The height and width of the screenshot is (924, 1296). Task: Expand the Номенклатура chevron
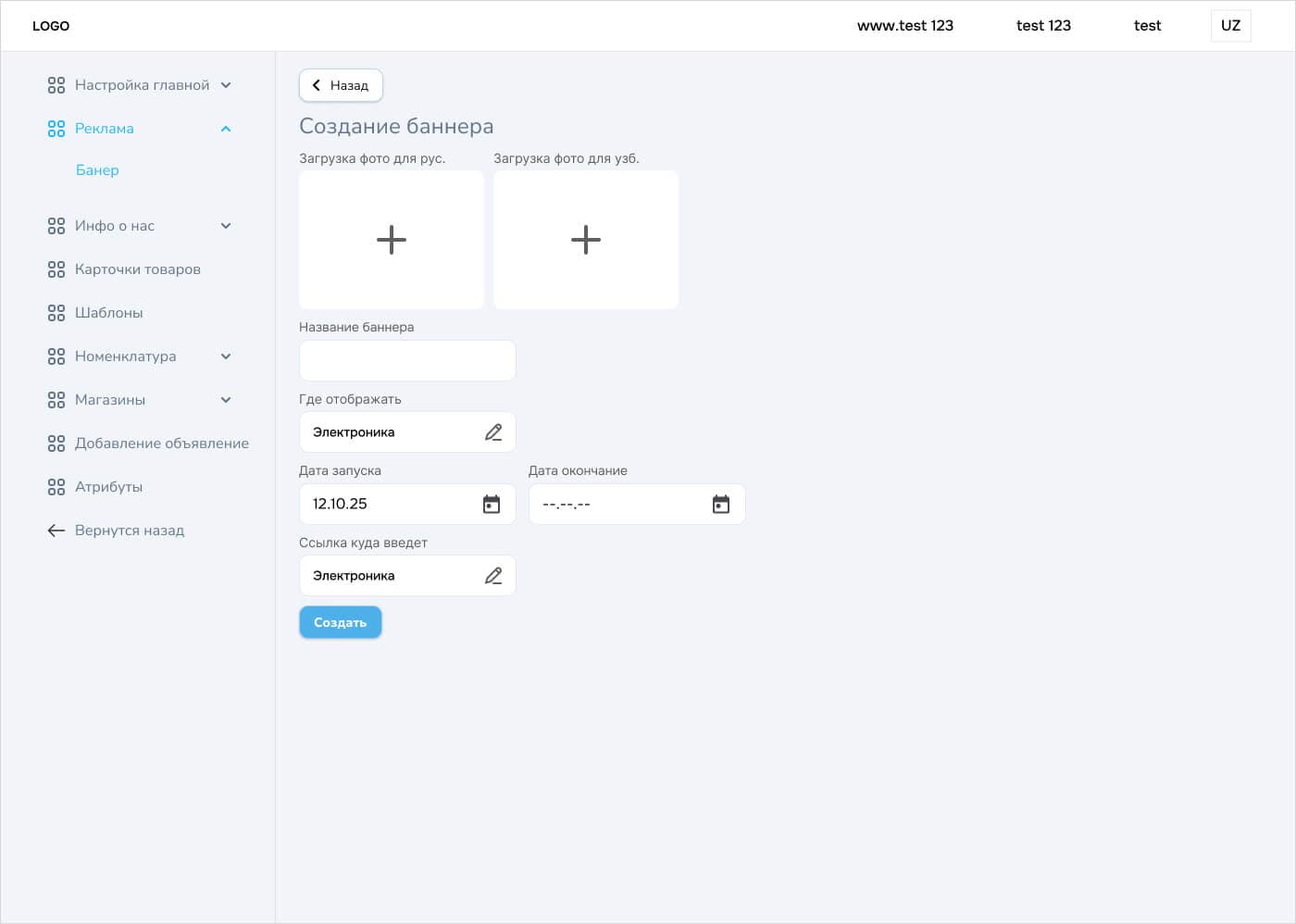click(x=226, y=356)
